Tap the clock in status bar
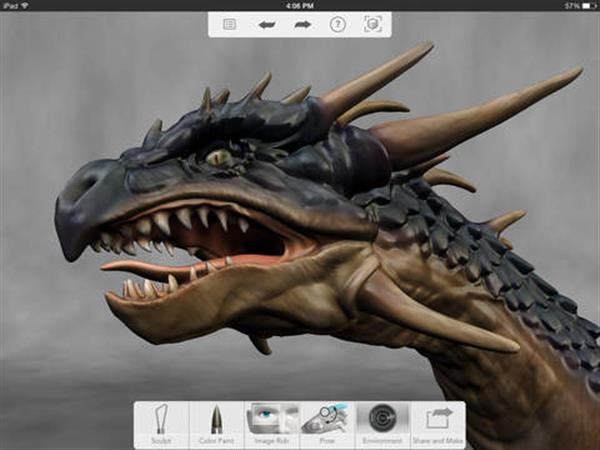This screenshot has height=450, width=600. point(300,5)
